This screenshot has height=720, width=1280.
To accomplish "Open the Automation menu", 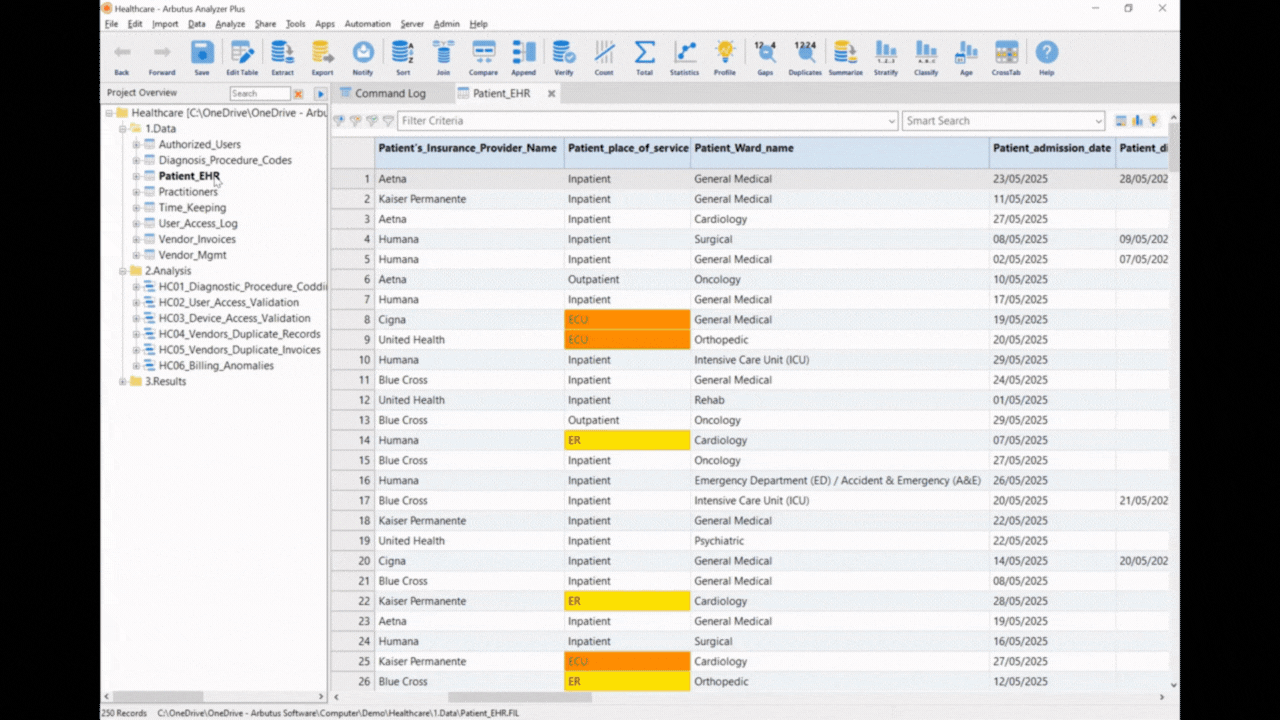I will click(x=367, y=24).
